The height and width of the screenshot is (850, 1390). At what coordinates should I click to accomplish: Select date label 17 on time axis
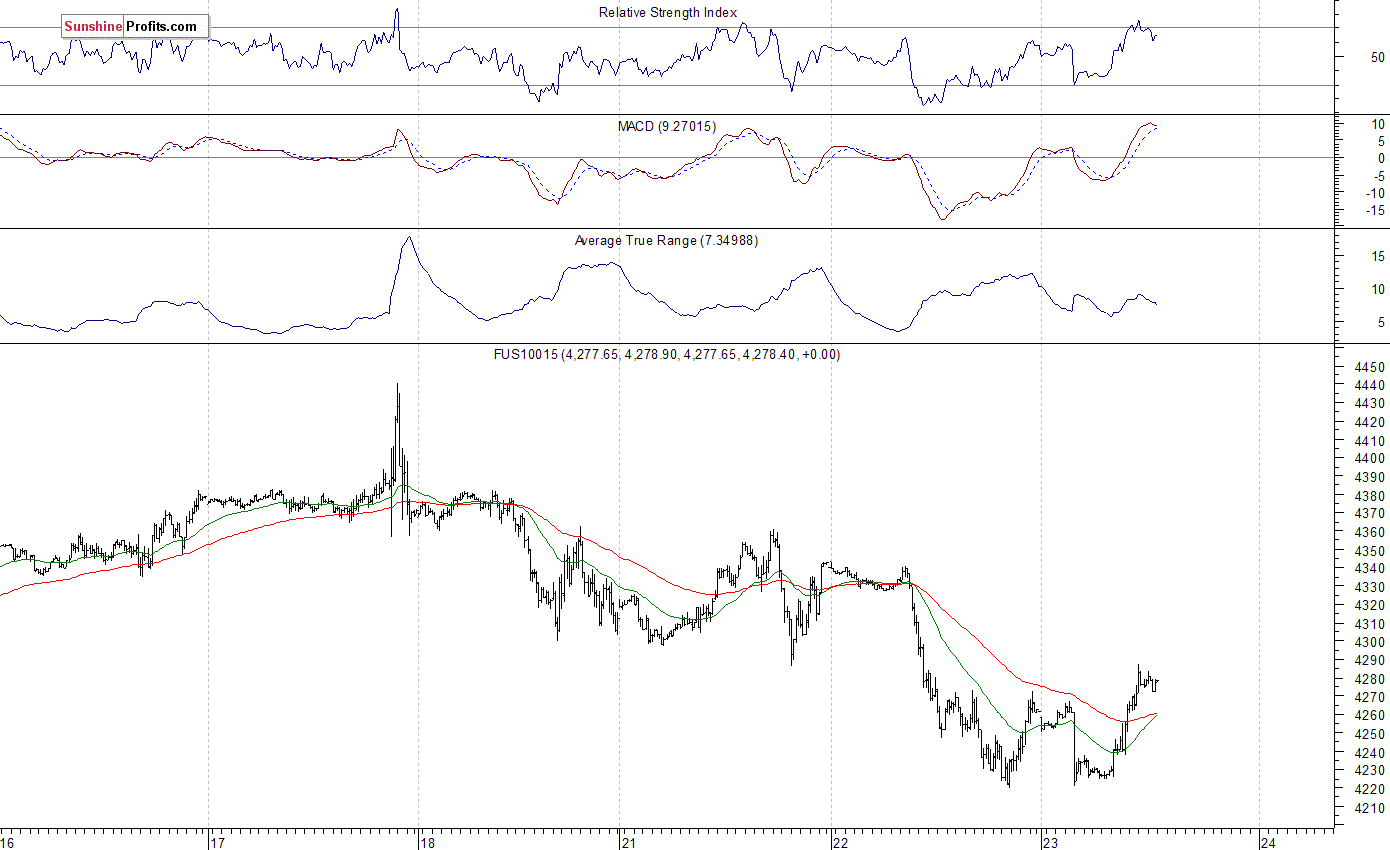pyautogui.click(x=218, y=842)
